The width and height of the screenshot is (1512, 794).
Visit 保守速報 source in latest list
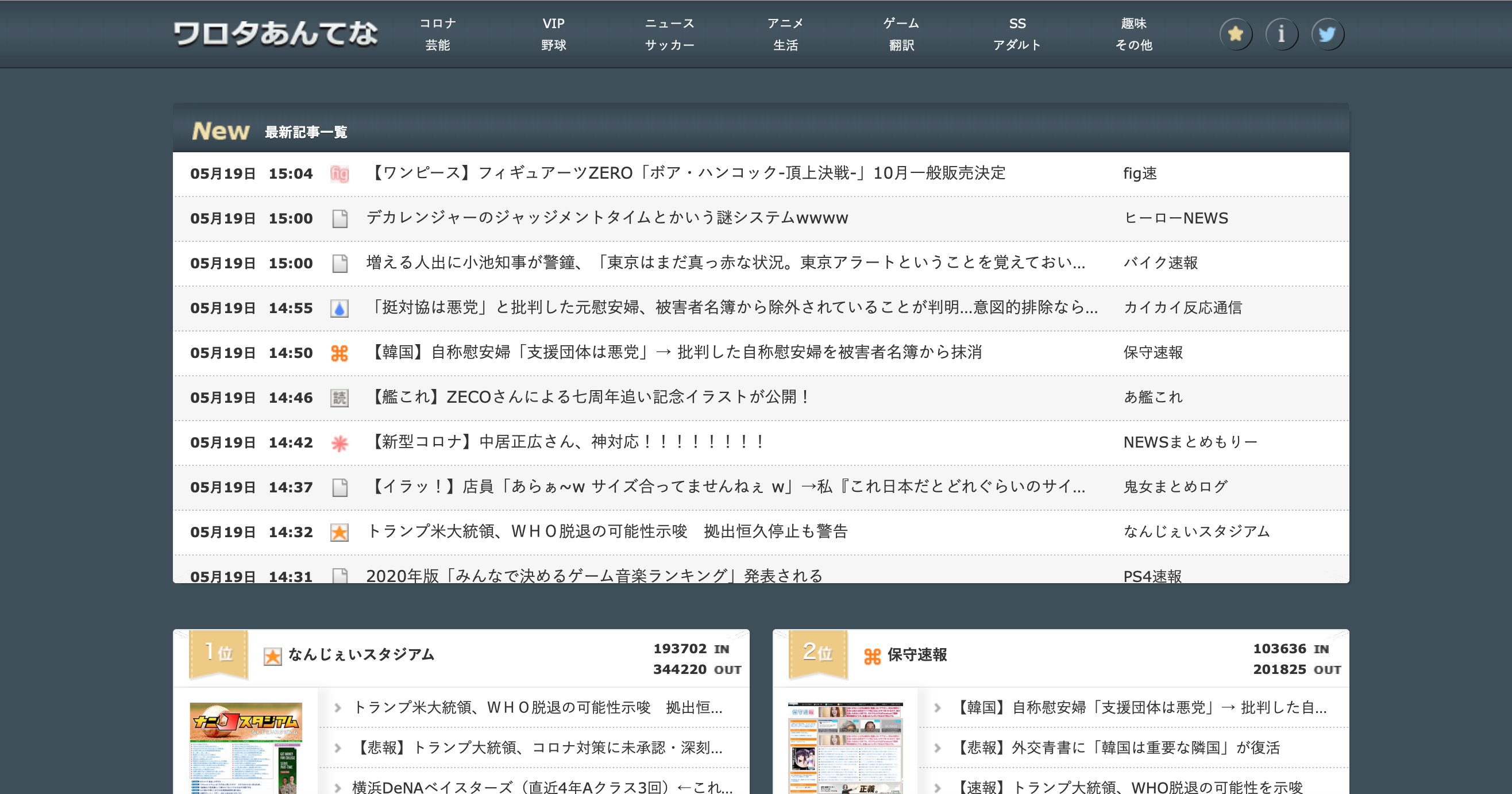[x=1153, y=352]
